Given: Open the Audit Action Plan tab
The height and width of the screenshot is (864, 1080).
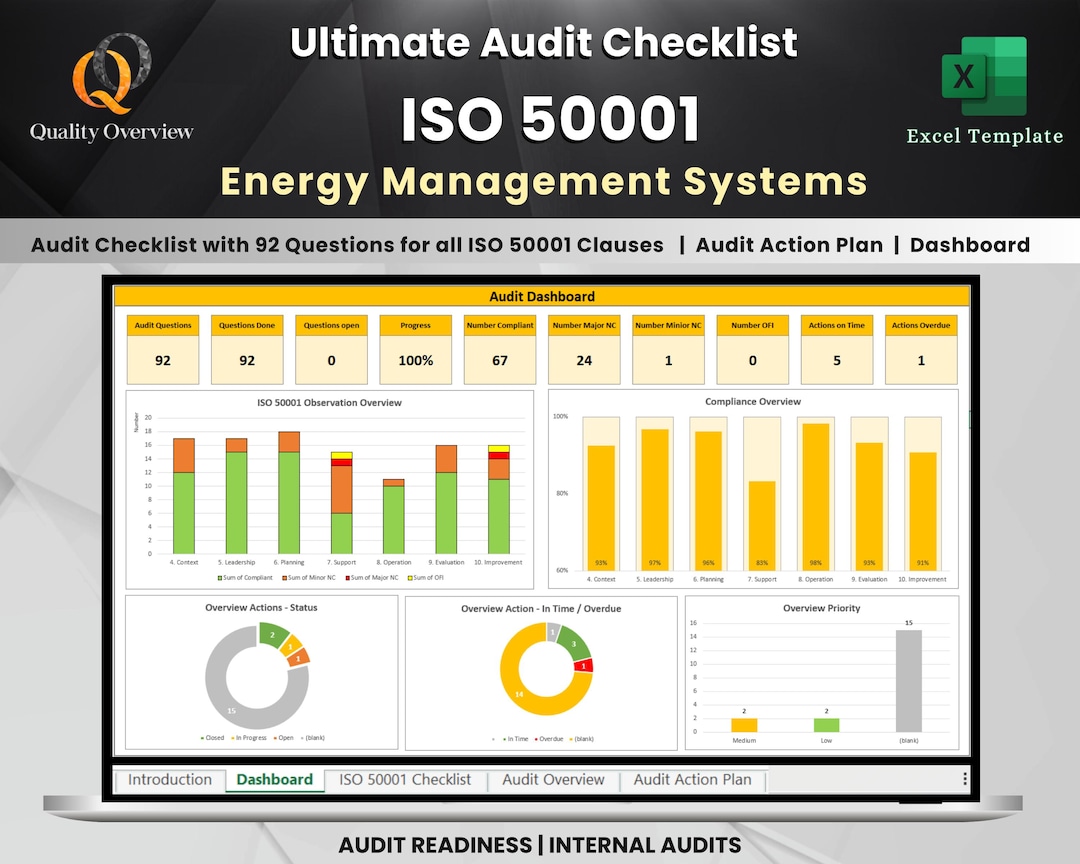Looking at the screenshot, I should point(694,779).
